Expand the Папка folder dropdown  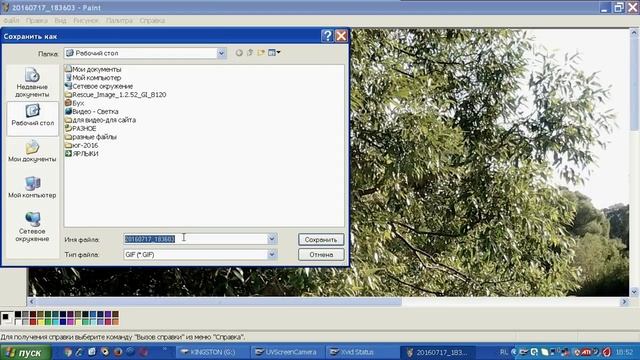coord(221,53)
